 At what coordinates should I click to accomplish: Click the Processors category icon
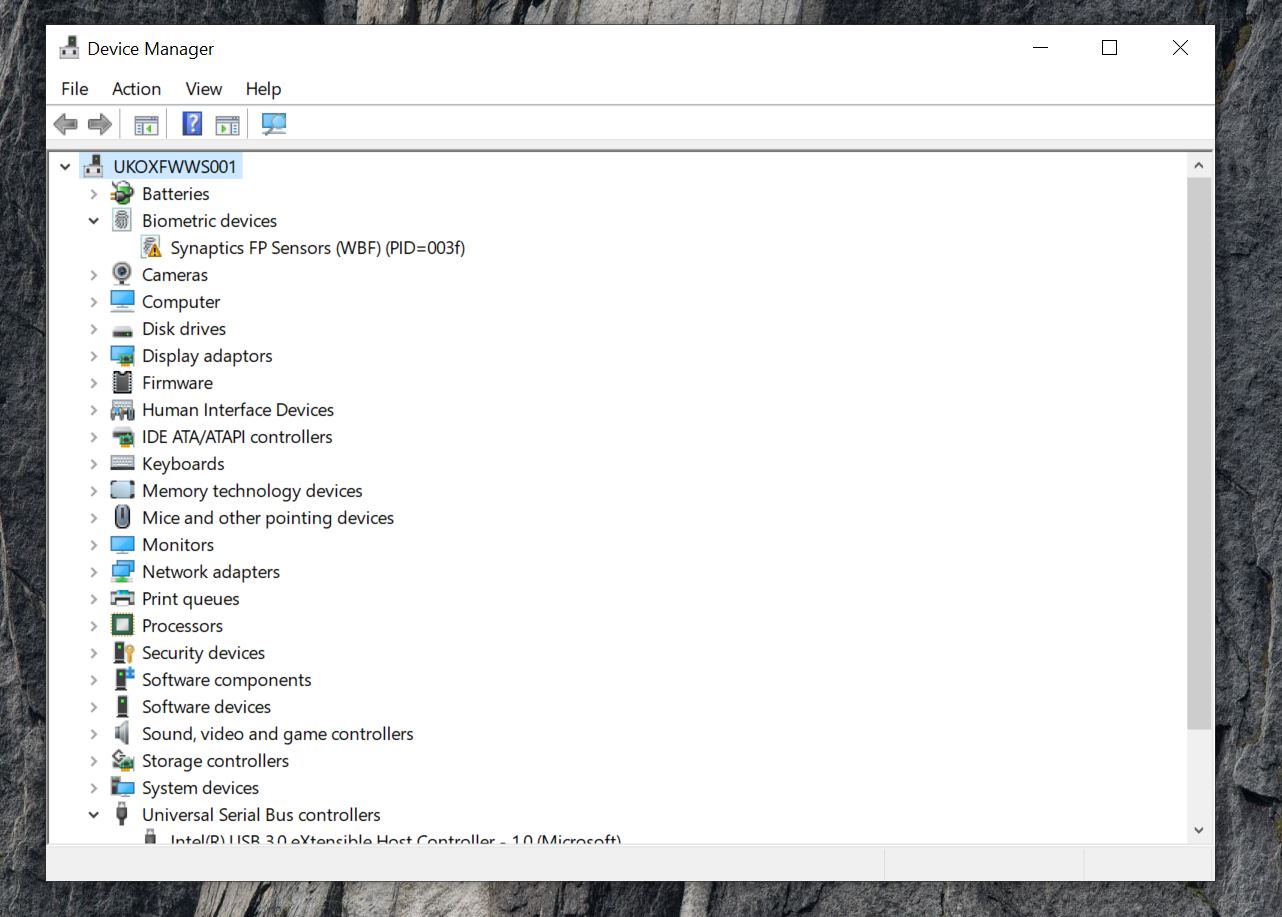coord(120,625)
